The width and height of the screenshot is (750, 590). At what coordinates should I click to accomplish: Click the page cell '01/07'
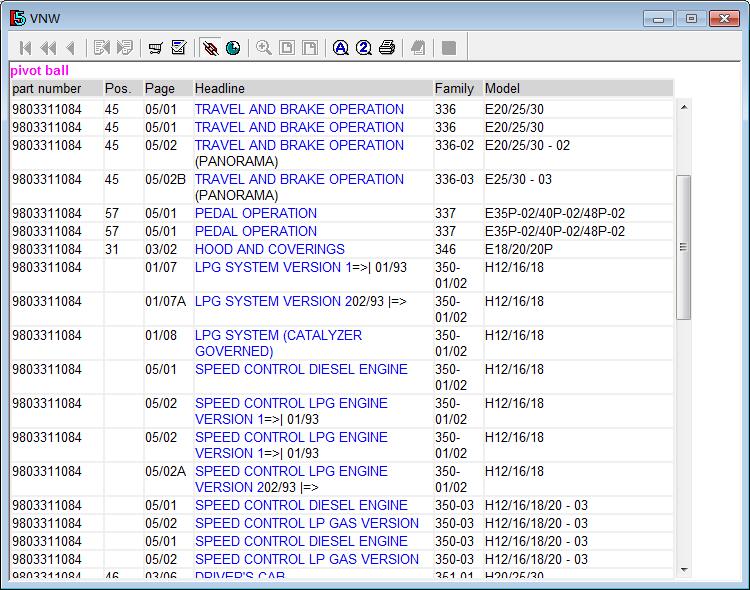[161, 267]
